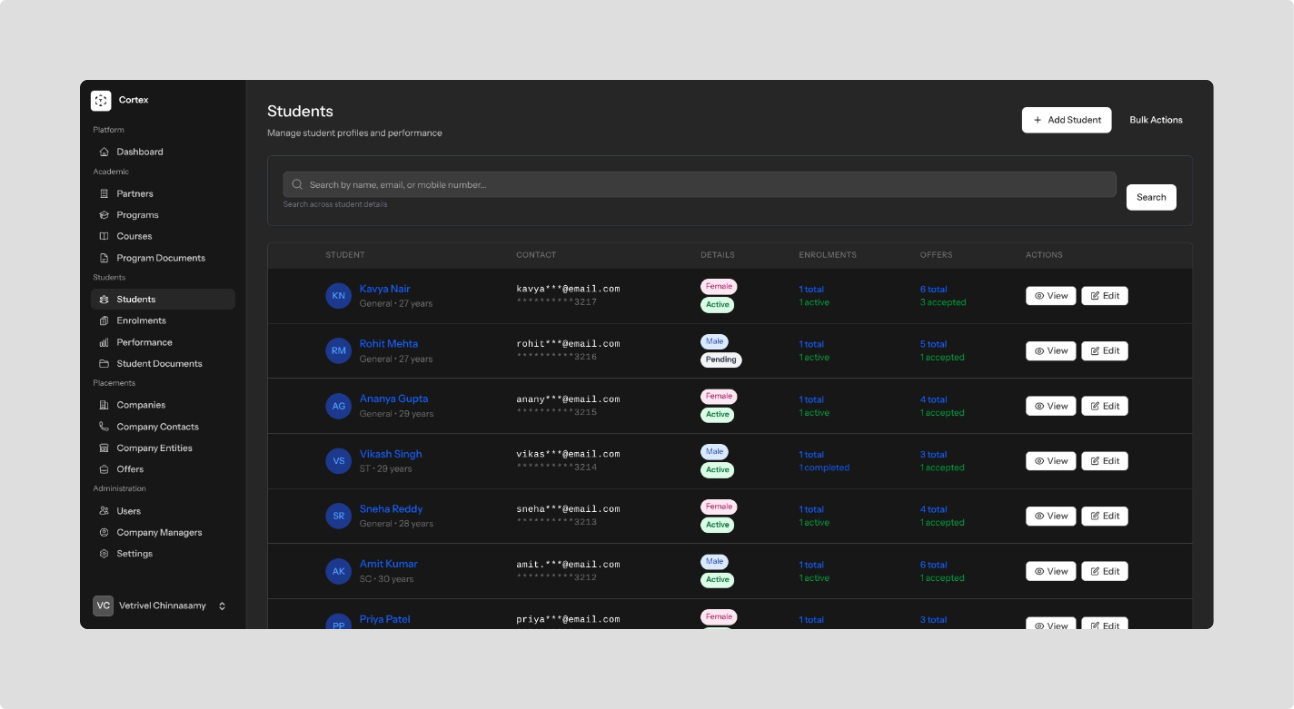The width and height of the screenshot is (1294, 709).
Task: Click "1 completed" enrolment for Vikash Singh
Action: (x=824, y=468)
